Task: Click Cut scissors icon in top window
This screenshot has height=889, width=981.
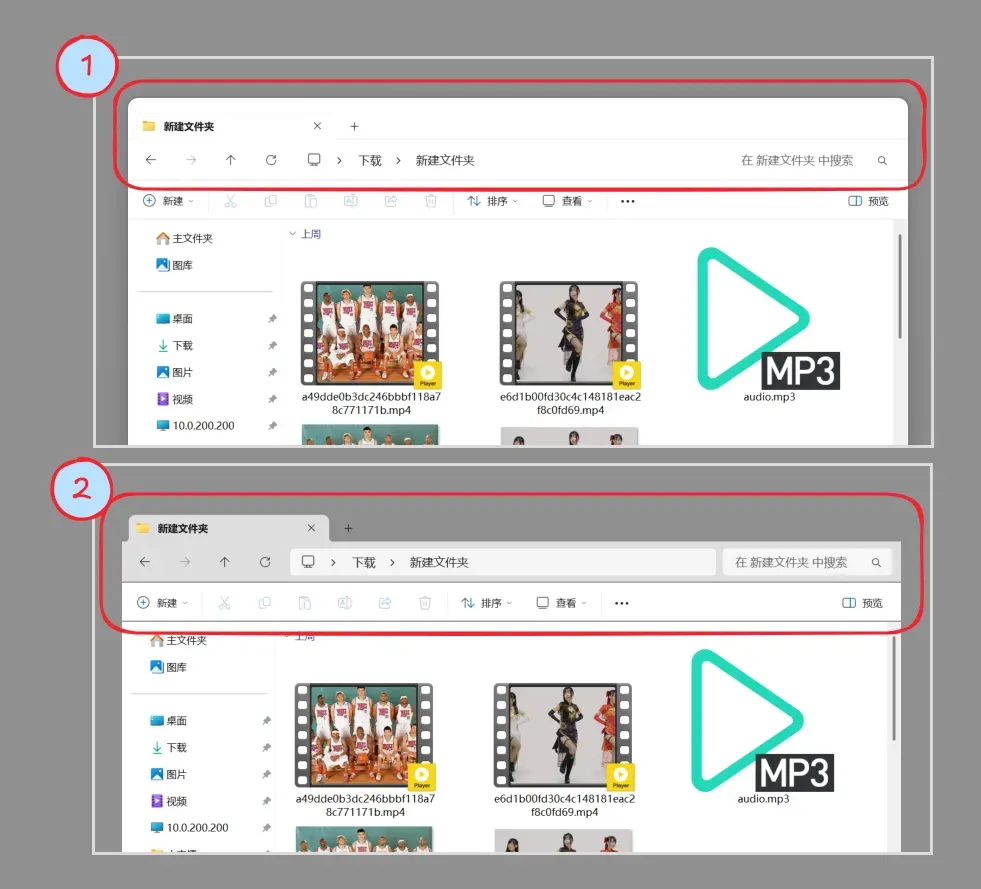Action: [230, 201]
